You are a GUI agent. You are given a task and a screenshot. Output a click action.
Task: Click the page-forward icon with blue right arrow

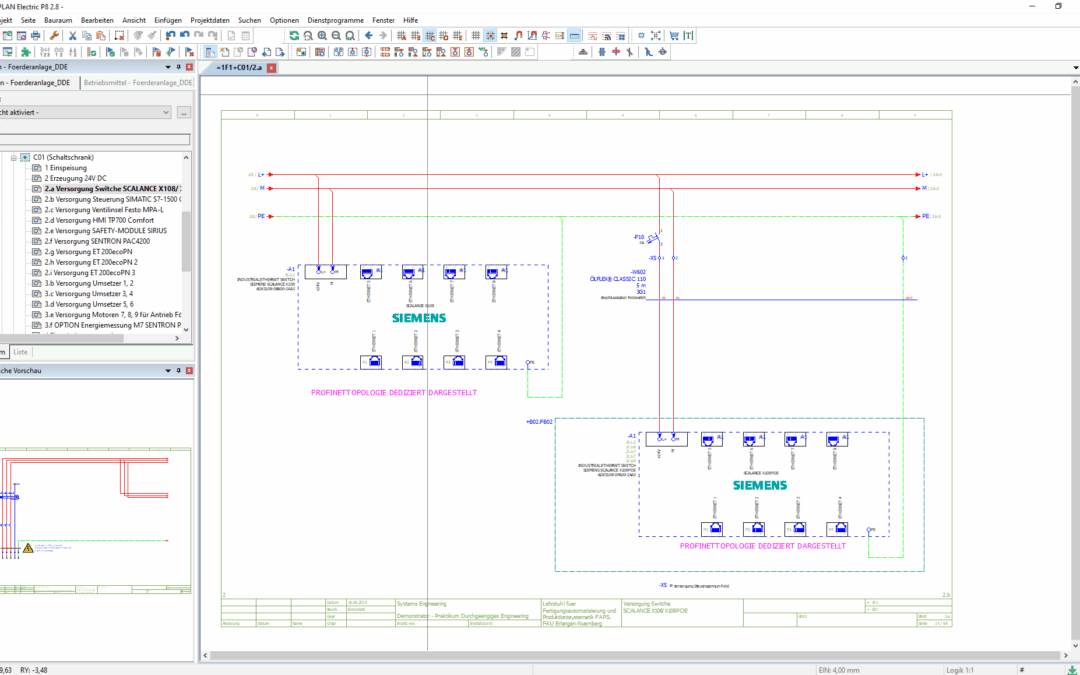tap(280, 52)
